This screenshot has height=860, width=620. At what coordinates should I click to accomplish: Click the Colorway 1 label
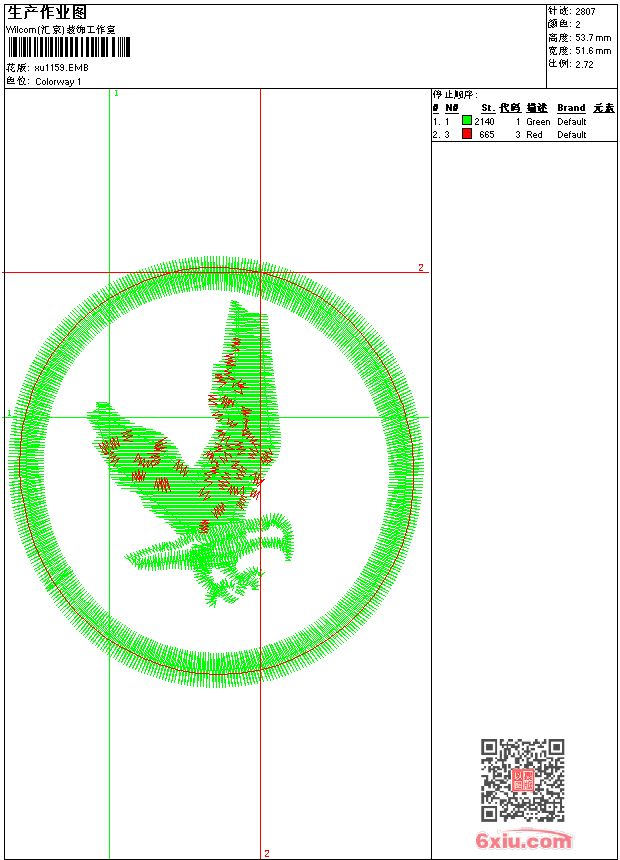click(x=58, y=82)
